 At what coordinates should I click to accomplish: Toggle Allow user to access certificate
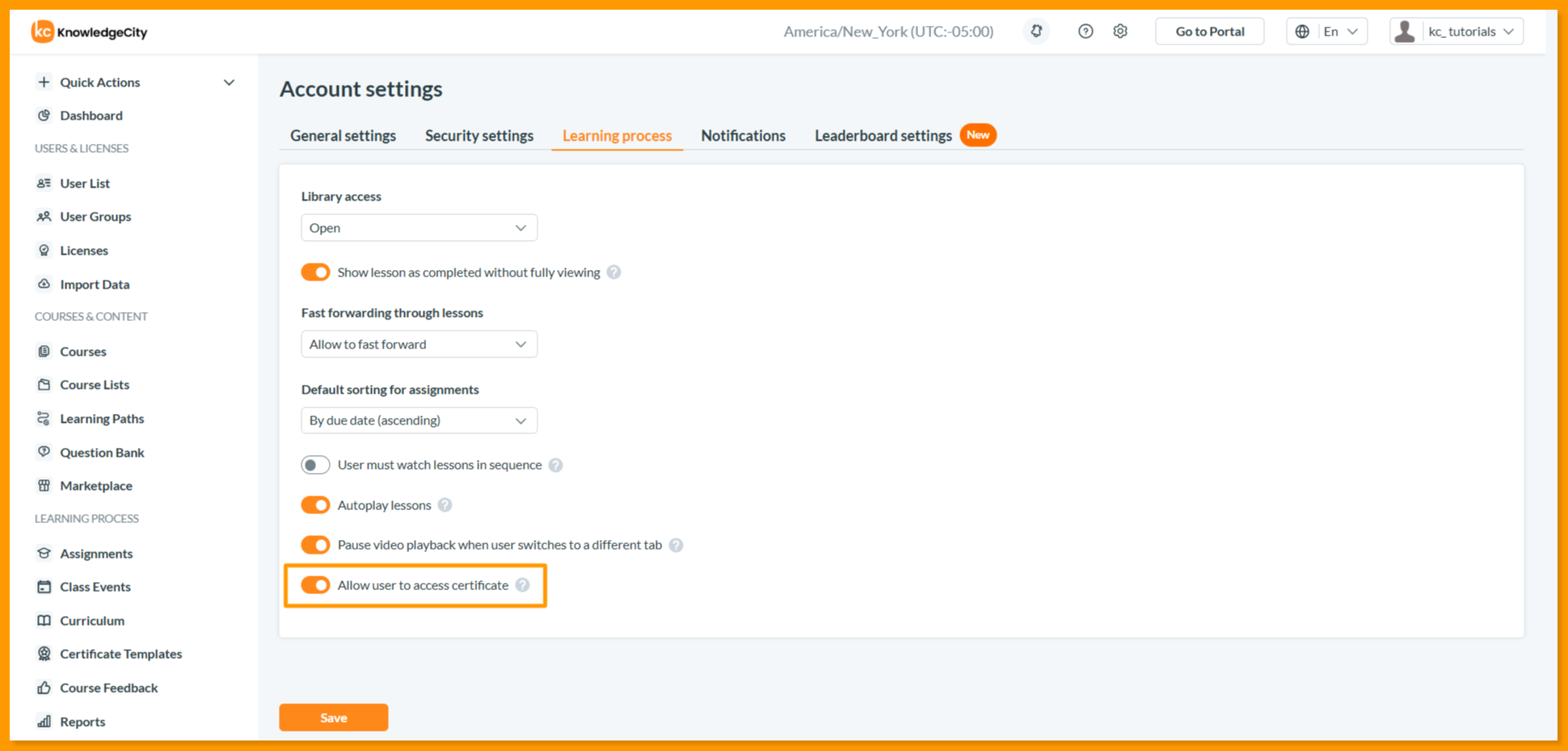[315, 585]
